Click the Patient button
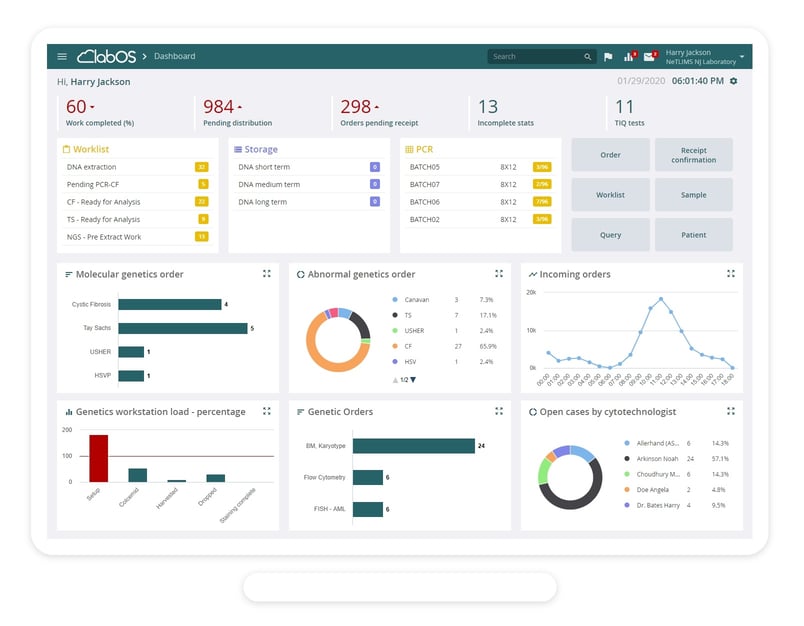Screen dimensions: 804x626 [x=693, y=235]
